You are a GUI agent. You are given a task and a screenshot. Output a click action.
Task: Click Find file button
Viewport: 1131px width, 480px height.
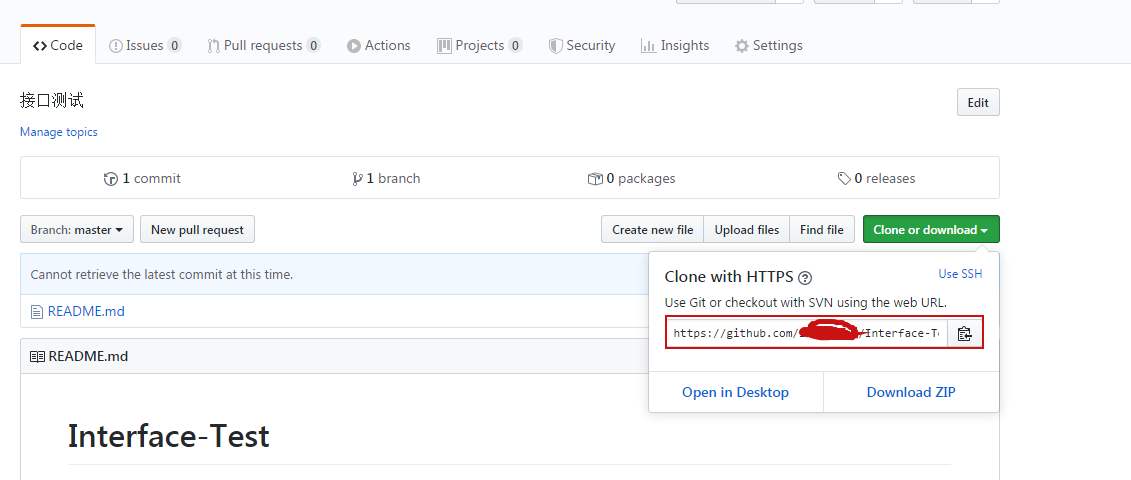[x=822, y=230]
